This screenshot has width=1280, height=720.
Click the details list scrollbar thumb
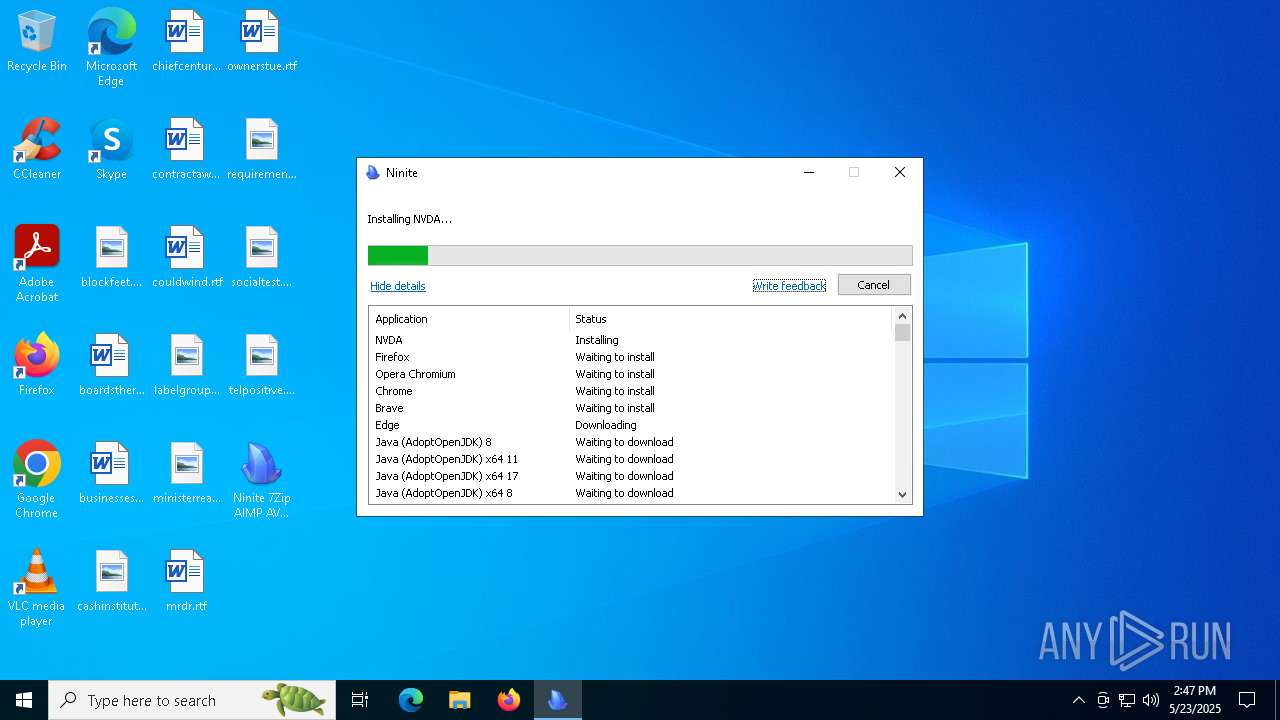pos(902,333)
